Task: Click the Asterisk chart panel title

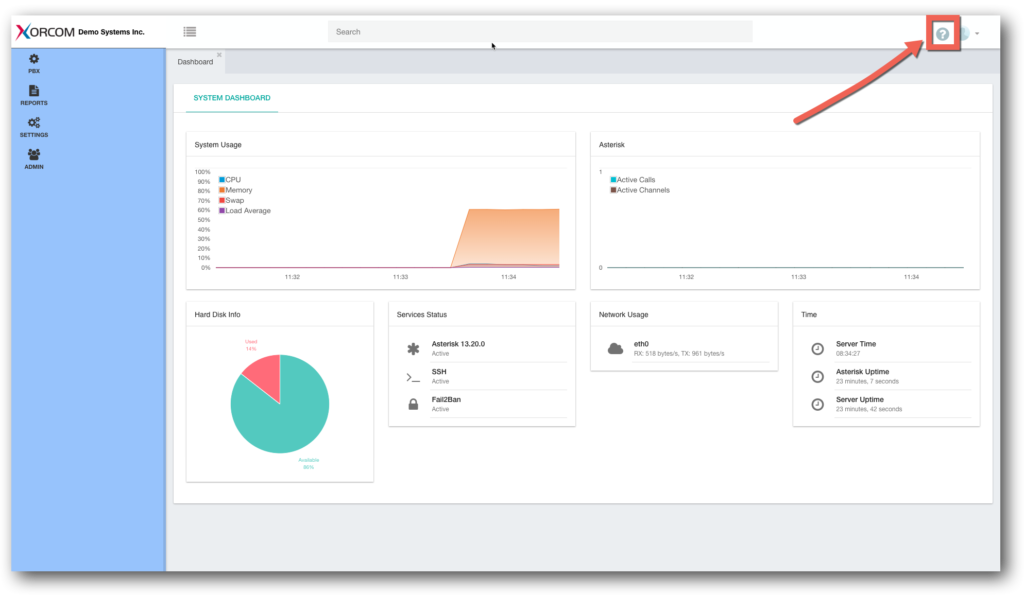Action: pyautogui.click(x=612, y=145)
